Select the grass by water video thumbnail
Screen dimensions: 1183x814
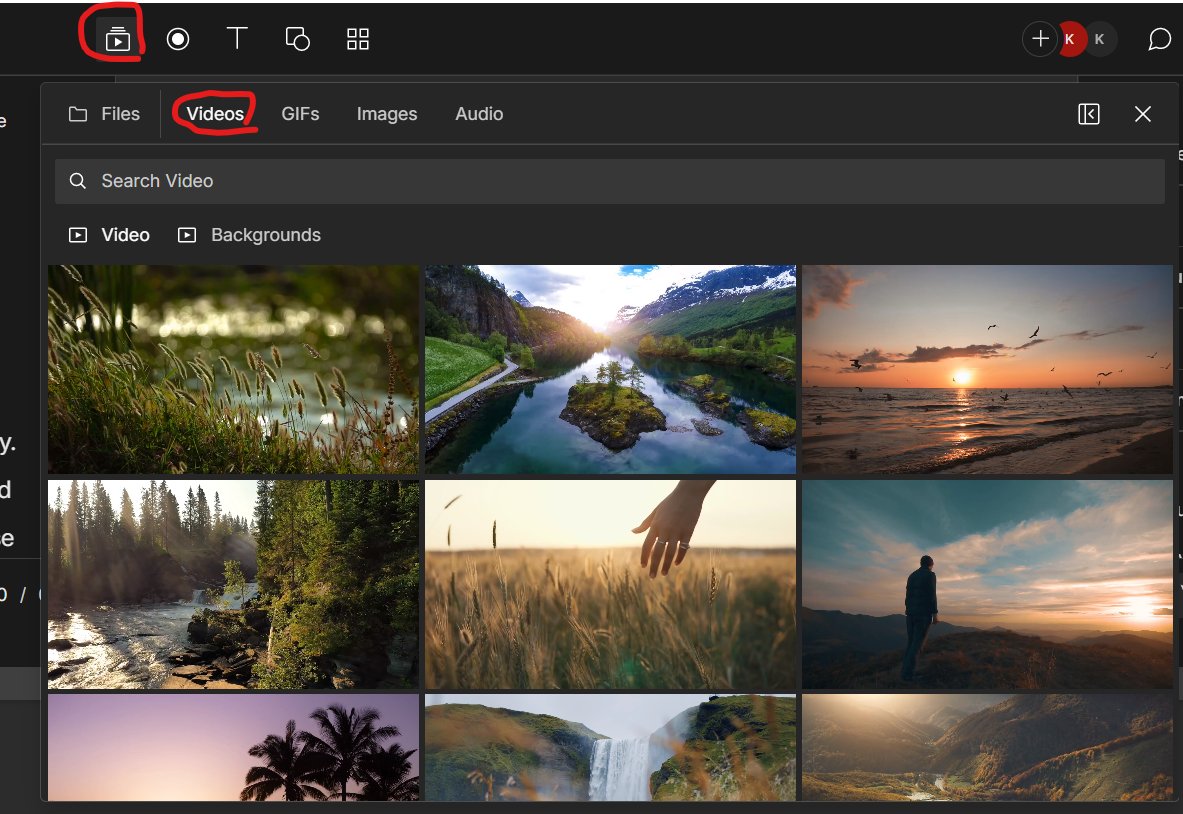coord(233,369)
